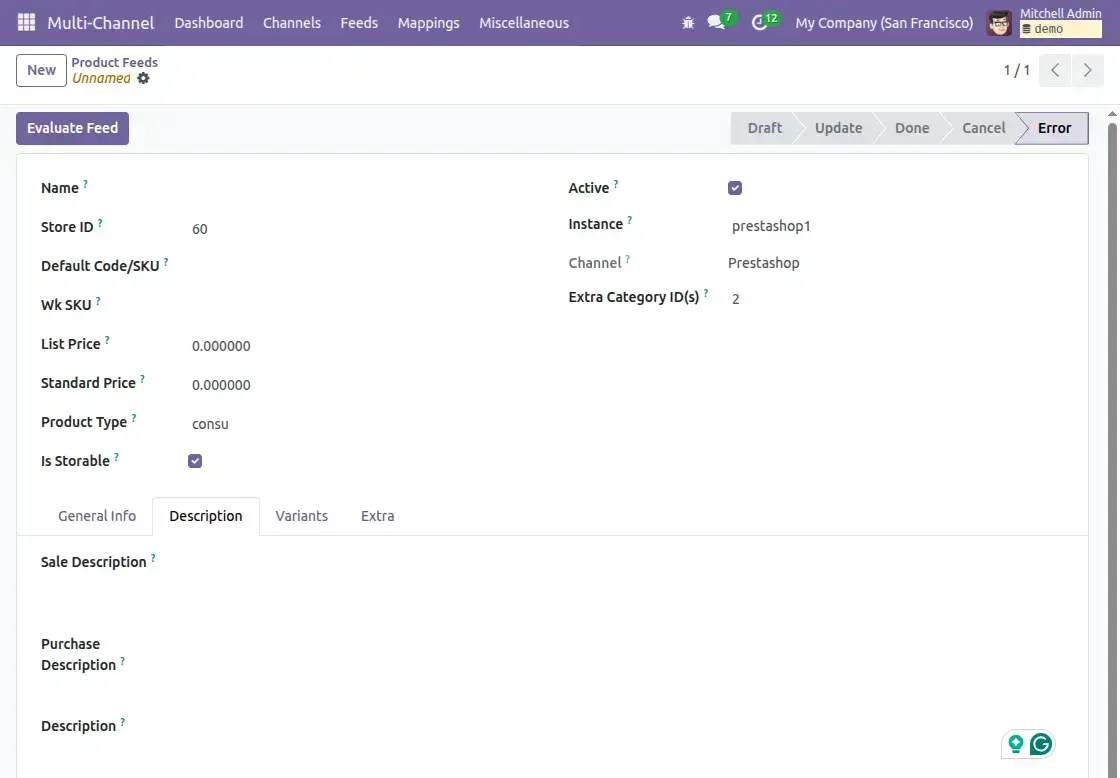Open the Mappings dropdown menu
The image size is (1120, 778).
point(428,22)
